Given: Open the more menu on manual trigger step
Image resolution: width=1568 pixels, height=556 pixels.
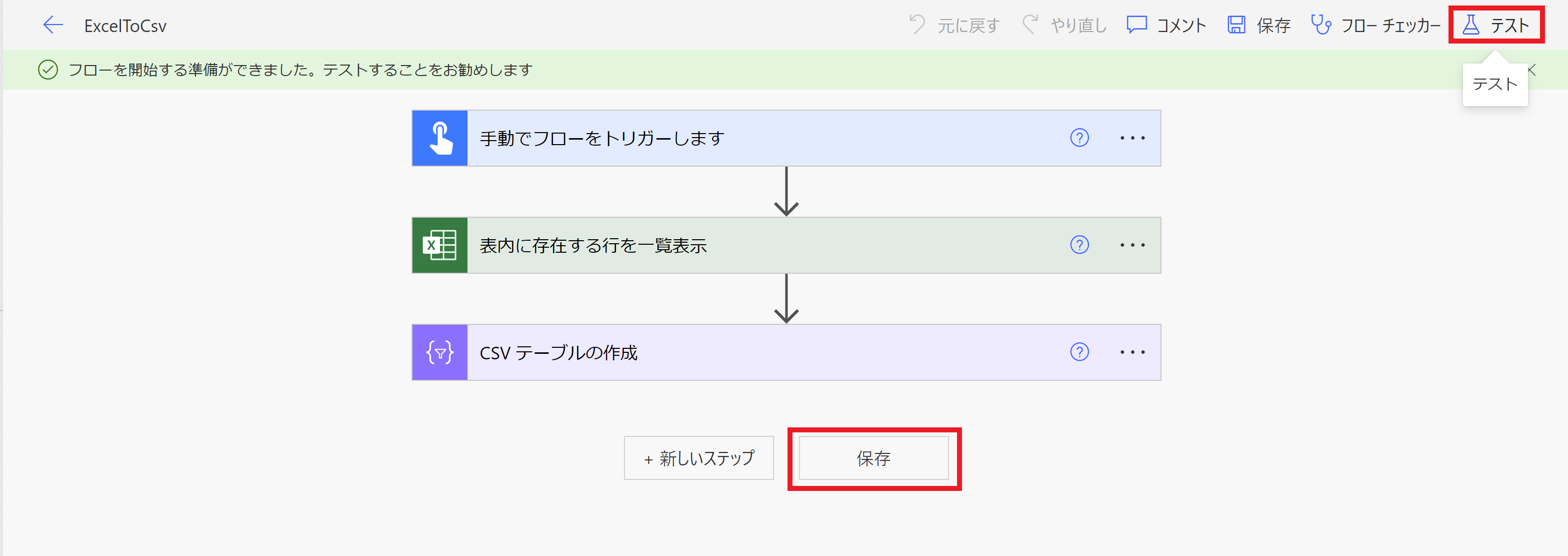Looking at the screenshot, I should pyautogui.click(x=1132, y=138).
